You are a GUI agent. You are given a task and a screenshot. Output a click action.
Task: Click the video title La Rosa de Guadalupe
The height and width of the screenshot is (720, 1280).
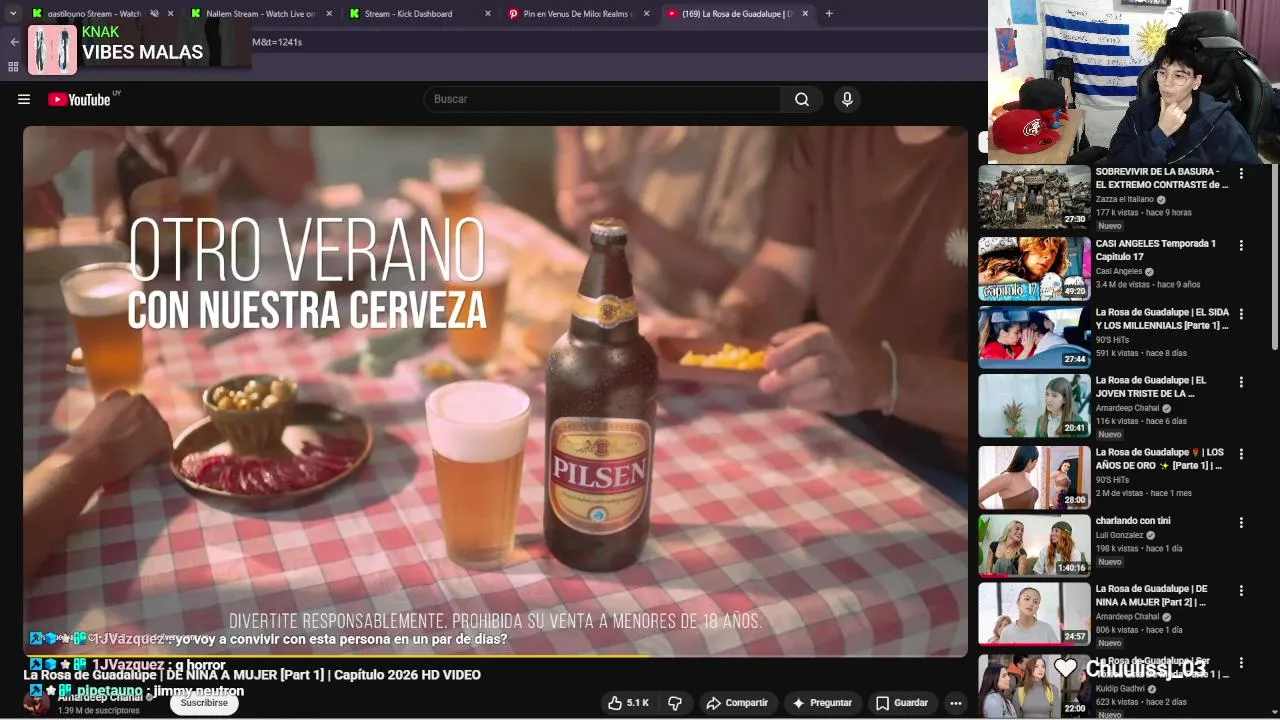[x=252, y=675]
